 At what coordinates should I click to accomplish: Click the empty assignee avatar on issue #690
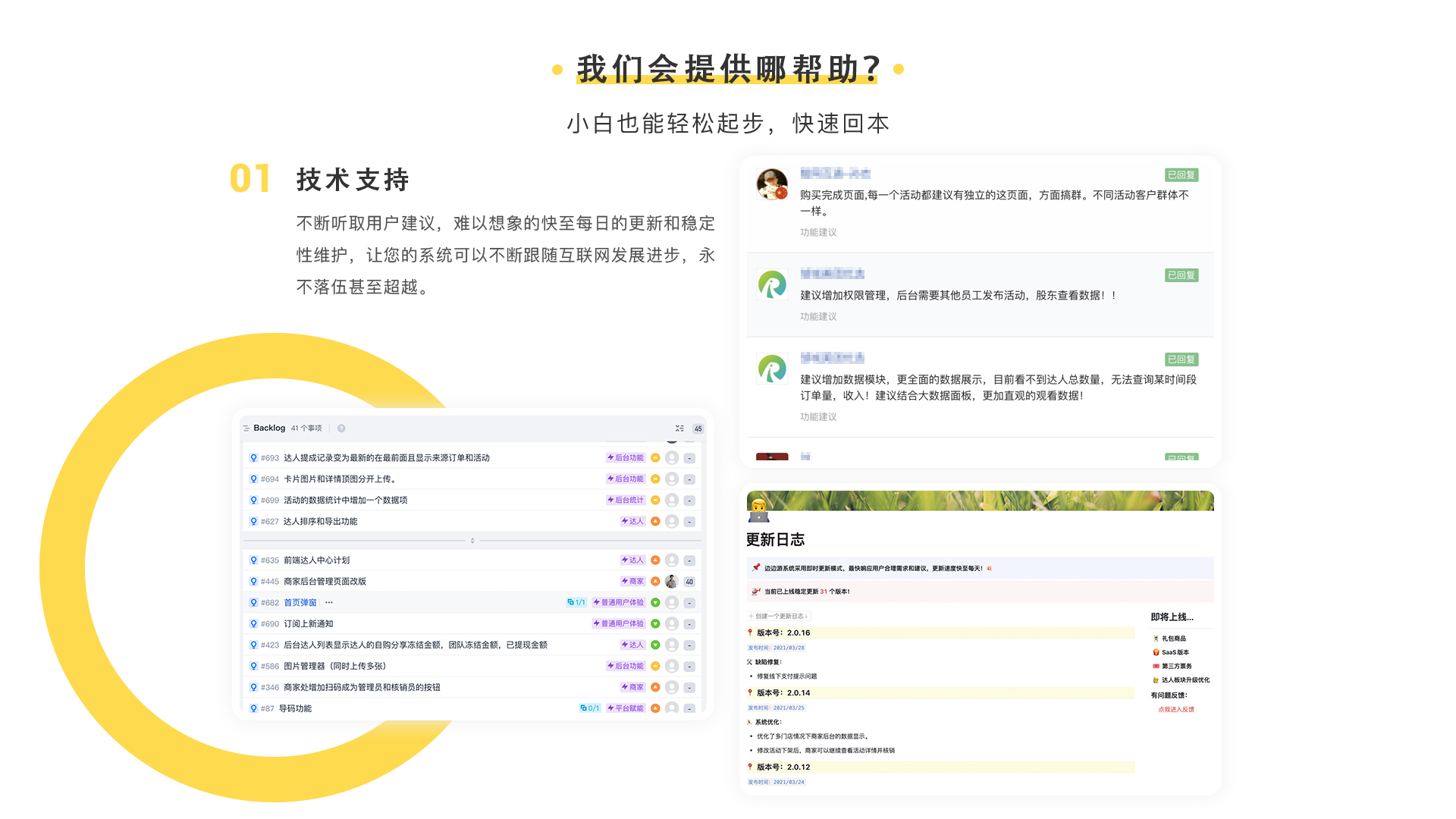click(x=672, y=624)
